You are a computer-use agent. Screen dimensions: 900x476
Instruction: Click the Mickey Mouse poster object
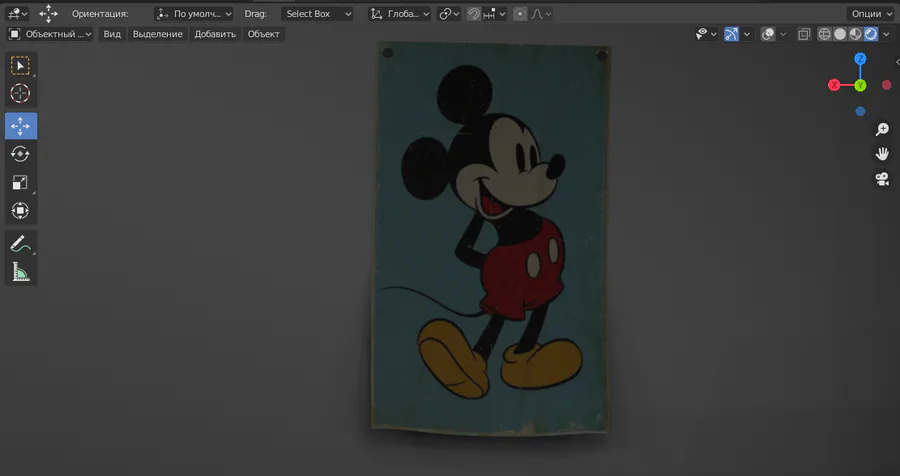coord(491,238)
